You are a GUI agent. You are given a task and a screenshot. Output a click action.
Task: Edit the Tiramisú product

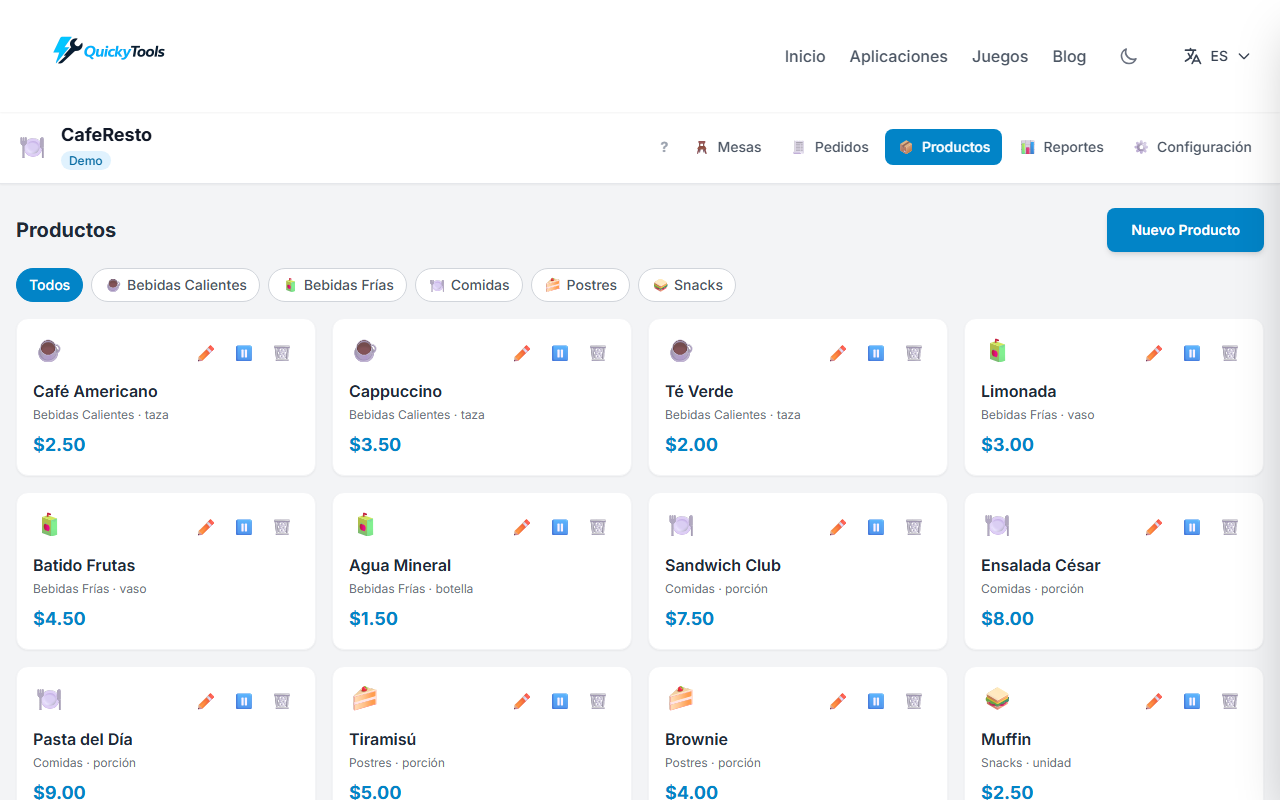pos(521,701)
